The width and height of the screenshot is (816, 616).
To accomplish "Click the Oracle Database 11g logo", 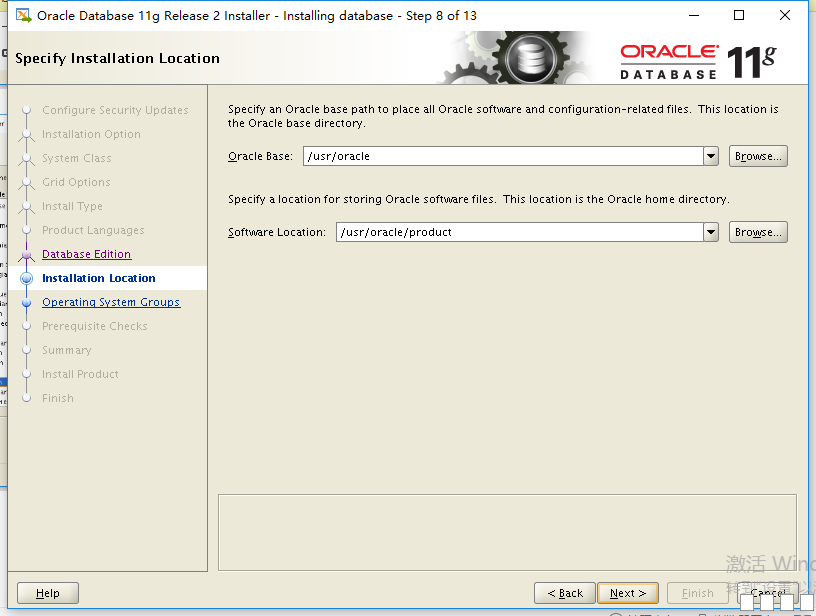I will [x=698, y=60].
